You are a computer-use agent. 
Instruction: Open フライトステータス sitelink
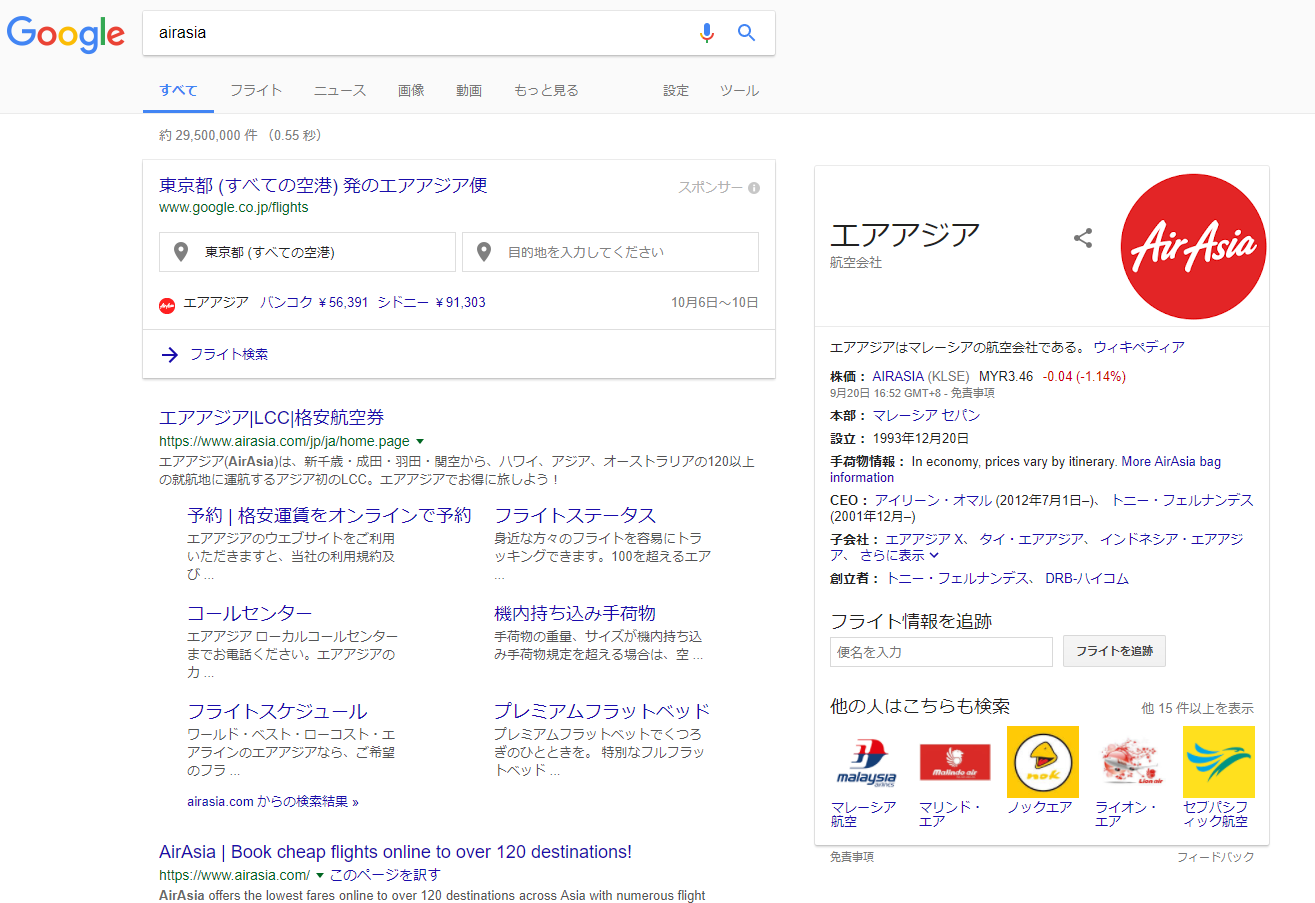[x=575, y=516]
